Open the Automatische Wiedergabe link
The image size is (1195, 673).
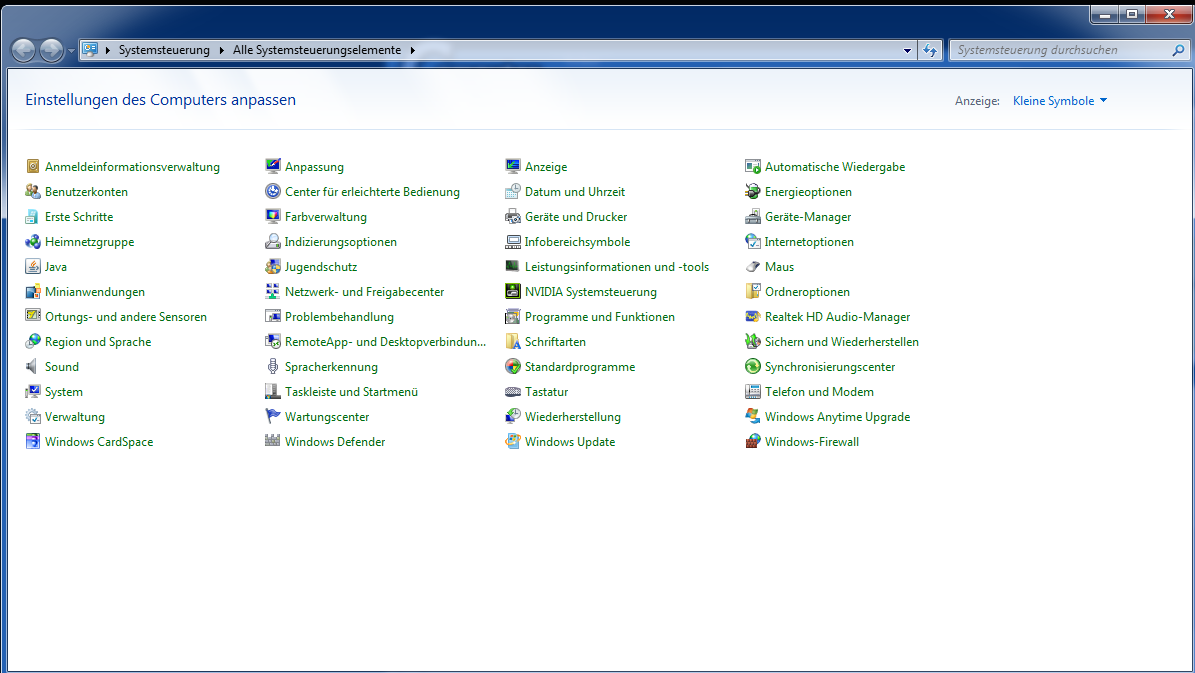835,166
